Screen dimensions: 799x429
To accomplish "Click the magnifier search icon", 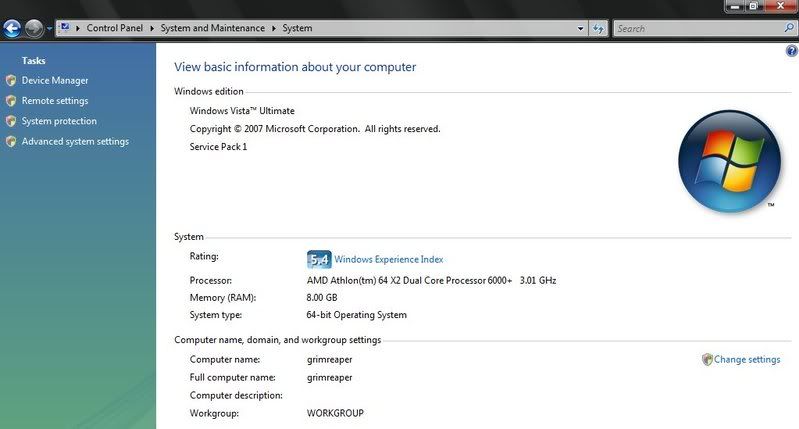I will pyautogui.click(x=789, y=28).
